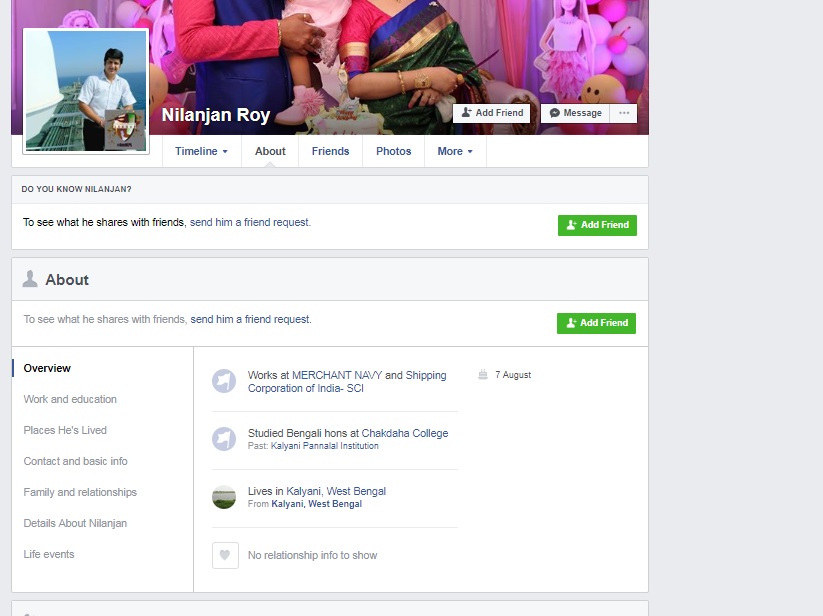823x616 pixels.
Task: Open Nilanjan Roy's profile picture
Action: click(x=86, y=91)
